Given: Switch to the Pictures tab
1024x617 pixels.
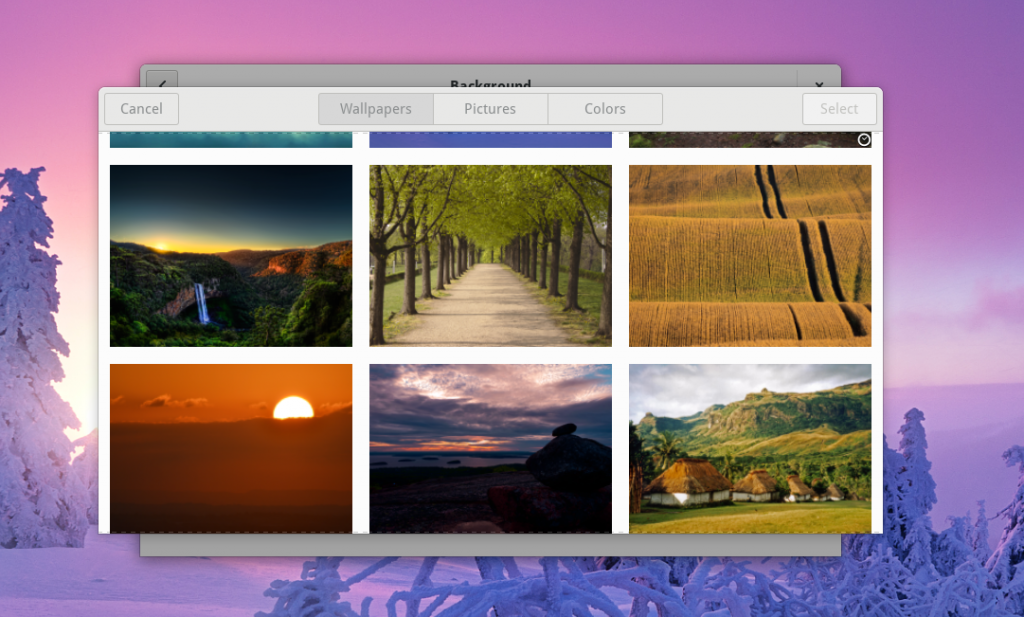Looking at the screenshot, I should pyautogui.click(x=490, y=108).
